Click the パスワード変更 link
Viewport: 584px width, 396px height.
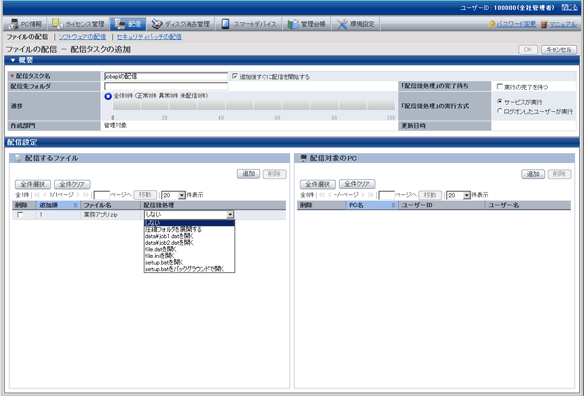516,24
